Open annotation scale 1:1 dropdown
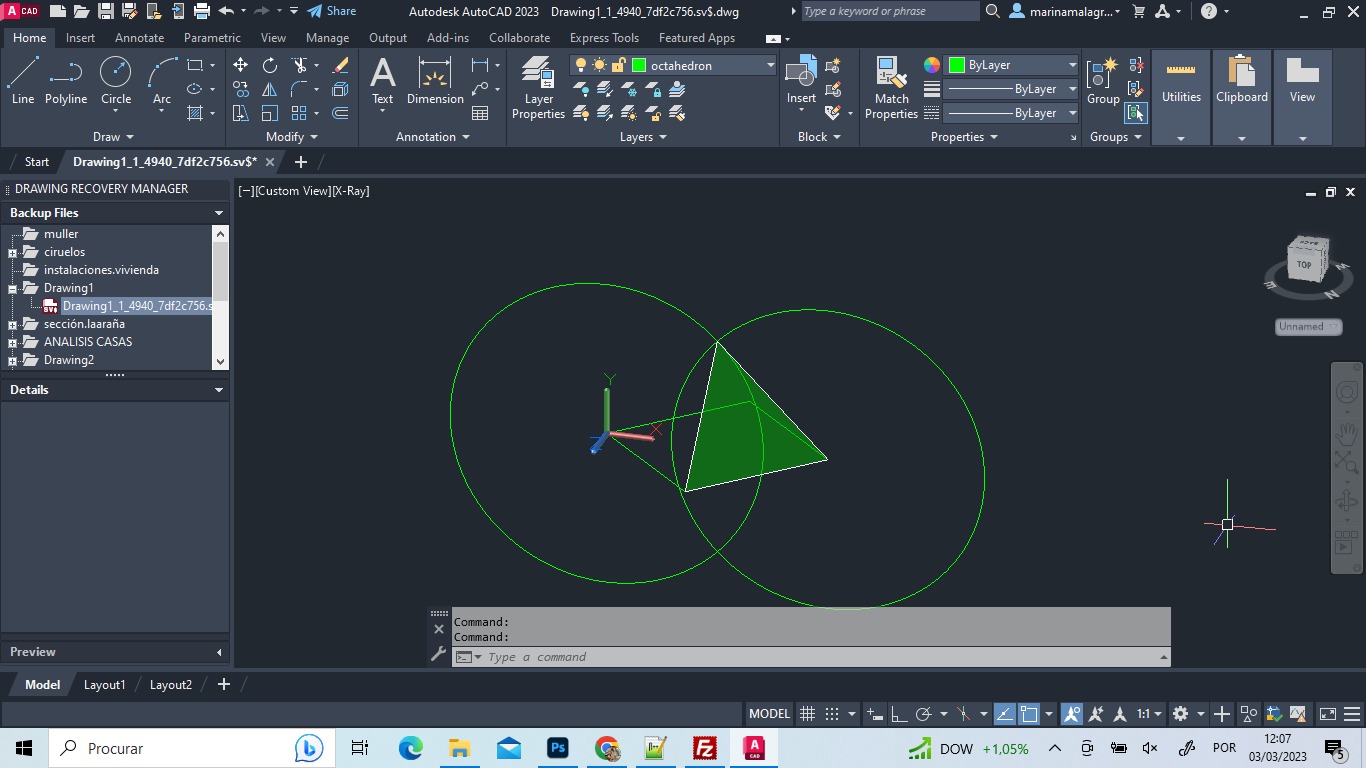The image size is (1366, 768). pyautogui.click(x=1148, y=714)
